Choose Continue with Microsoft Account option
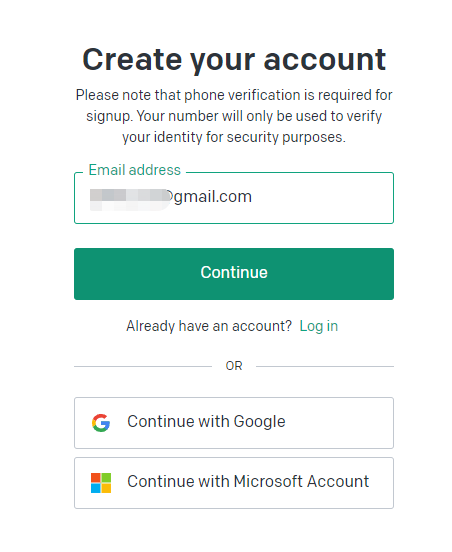The image size is (452, 552). pyautogui.click(x=234, y=483)
